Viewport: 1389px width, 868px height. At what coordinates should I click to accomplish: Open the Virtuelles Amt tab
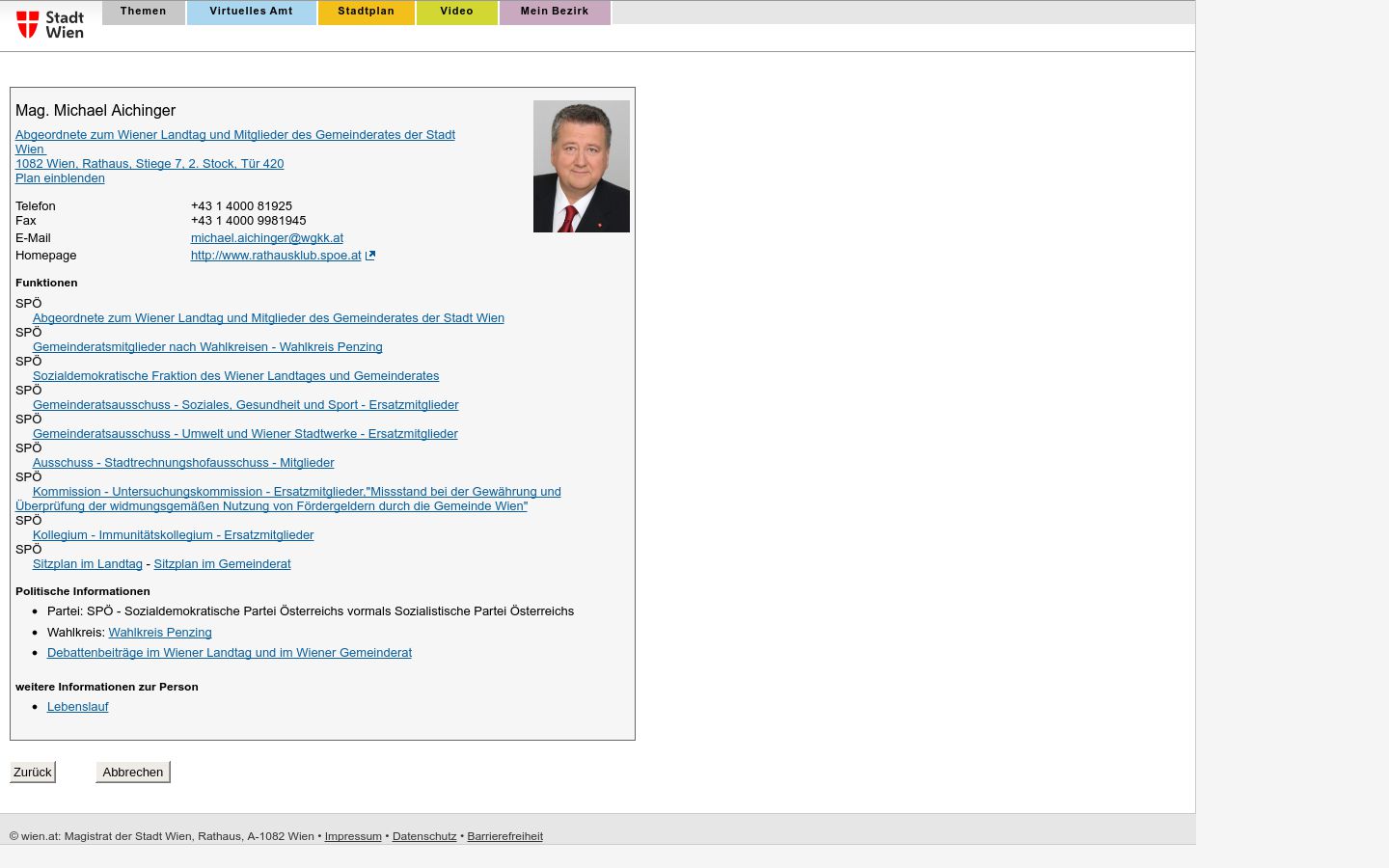point(251,12)
